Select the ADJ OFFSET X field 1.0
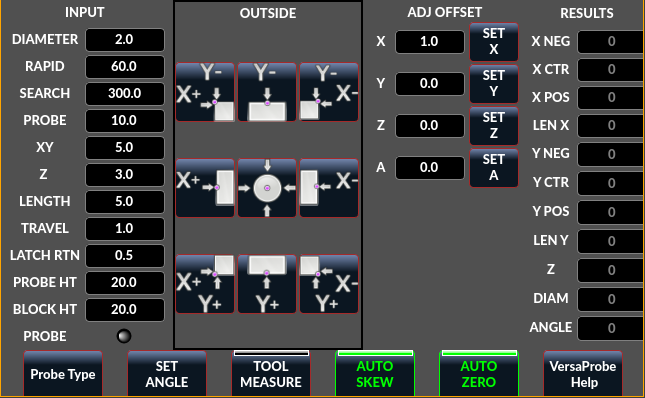 tap(429, 42)
